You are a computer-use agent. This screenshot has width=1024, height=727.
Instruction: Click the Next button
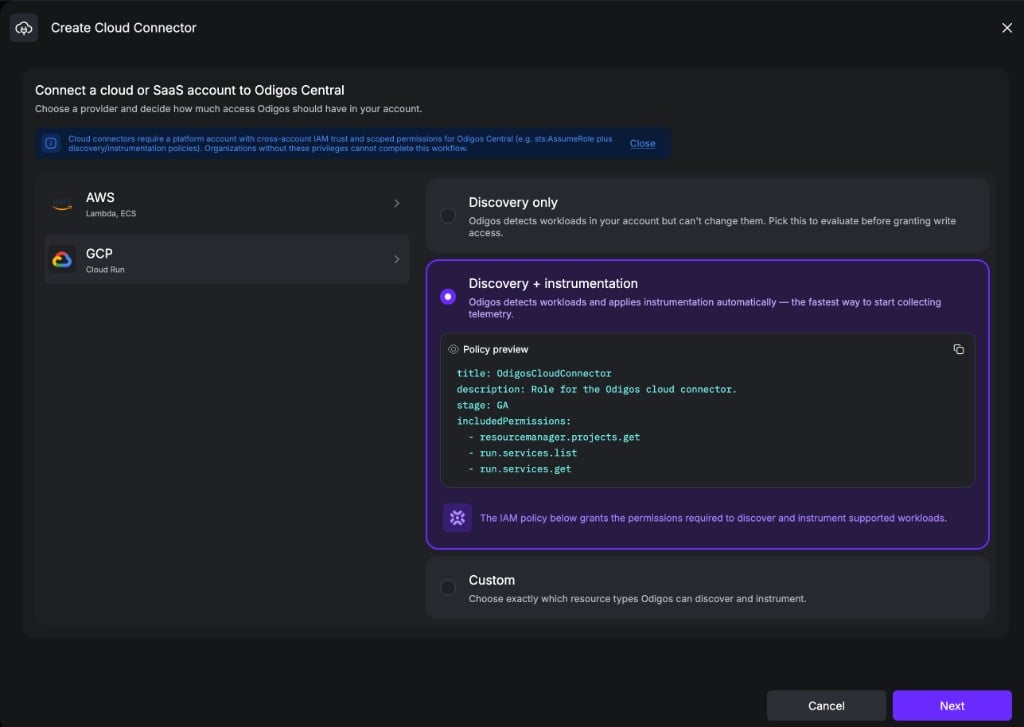point(952,705)
